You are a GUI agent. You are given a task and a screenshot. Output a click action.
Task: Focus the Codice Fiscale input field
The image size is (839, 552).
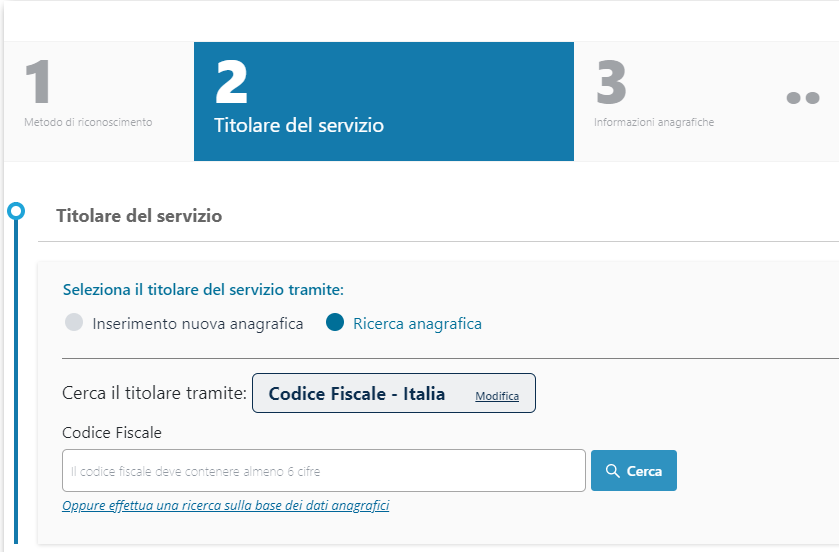point(323,471)
